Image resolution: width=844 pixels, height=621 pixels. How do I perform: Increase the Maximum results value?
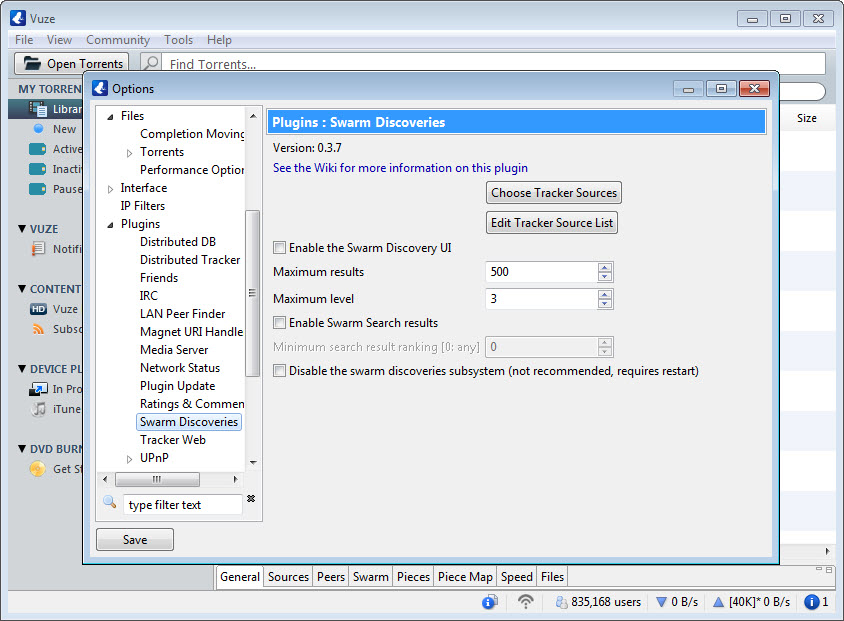coord(604,267)
